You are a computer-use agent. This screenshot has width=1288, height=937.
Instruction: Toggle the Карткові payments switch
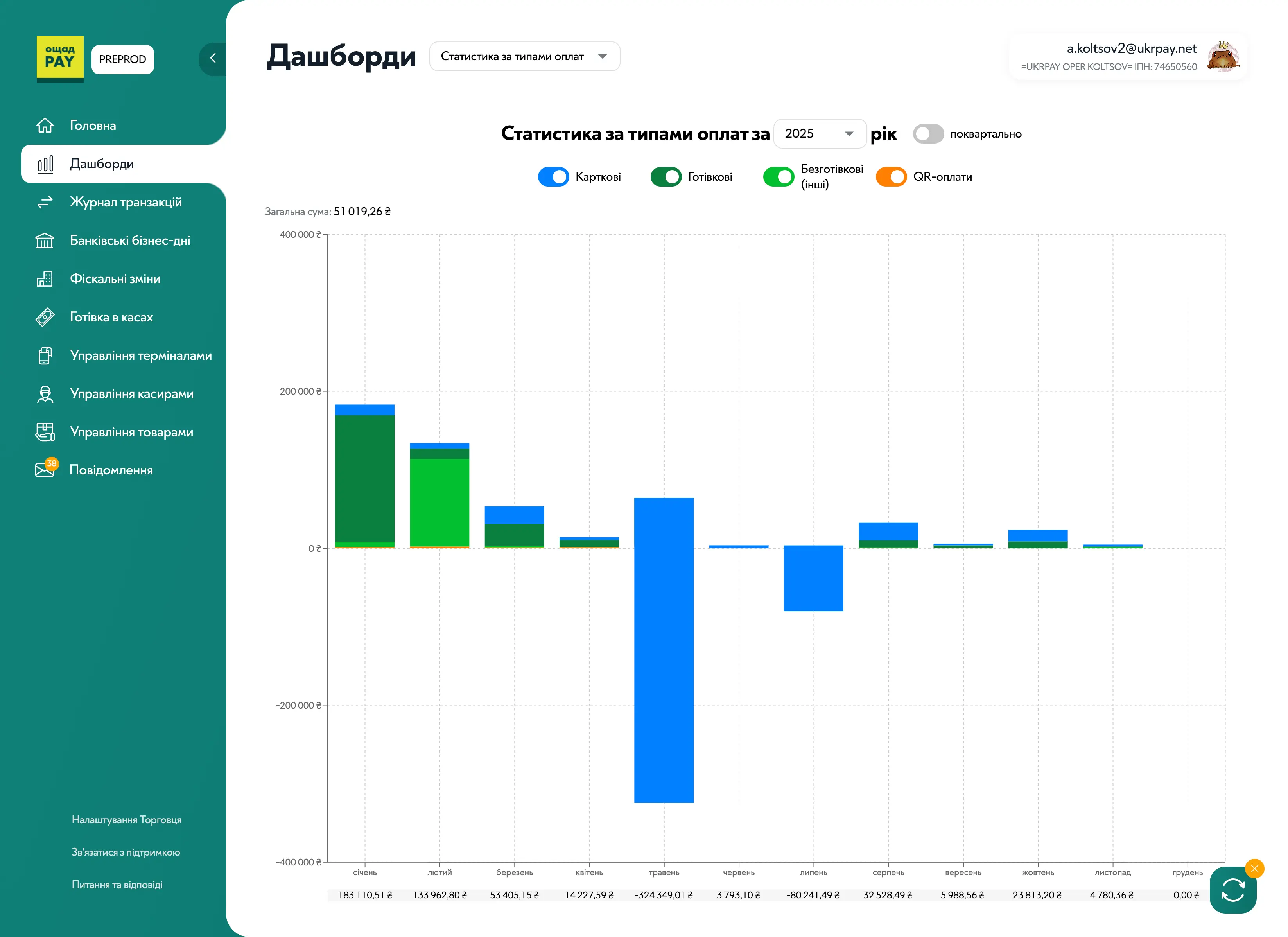click(x=553, y=177)
